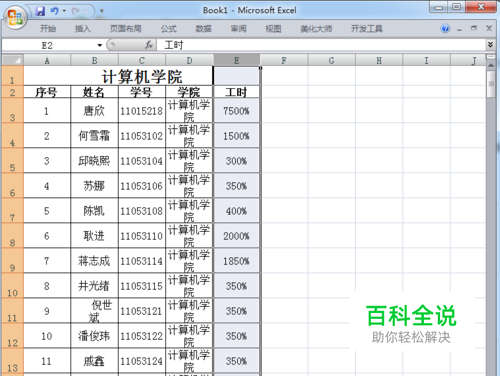Save the workbook with the floppy icon
500x376 pixels.
click(x=40, y=11)
